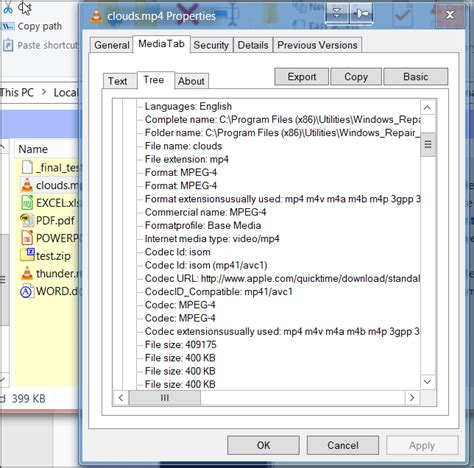The image size is (474, 468).
Task: Select the _final_test file icon in Explorer
Action: 27,167
